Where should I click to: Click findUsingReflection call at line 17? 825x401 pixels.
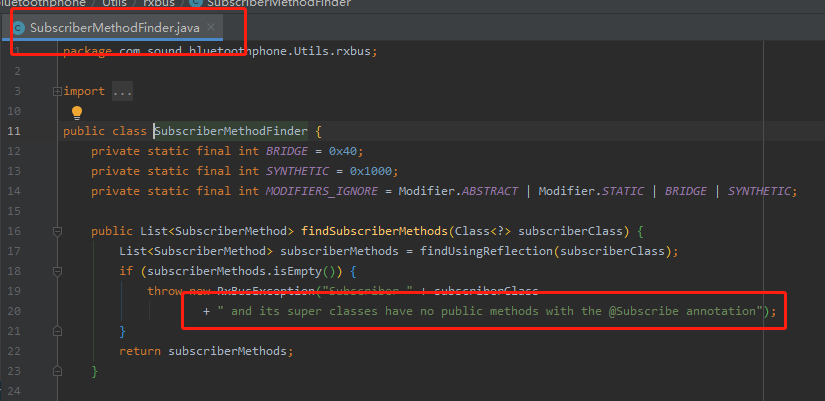point(486,252)
